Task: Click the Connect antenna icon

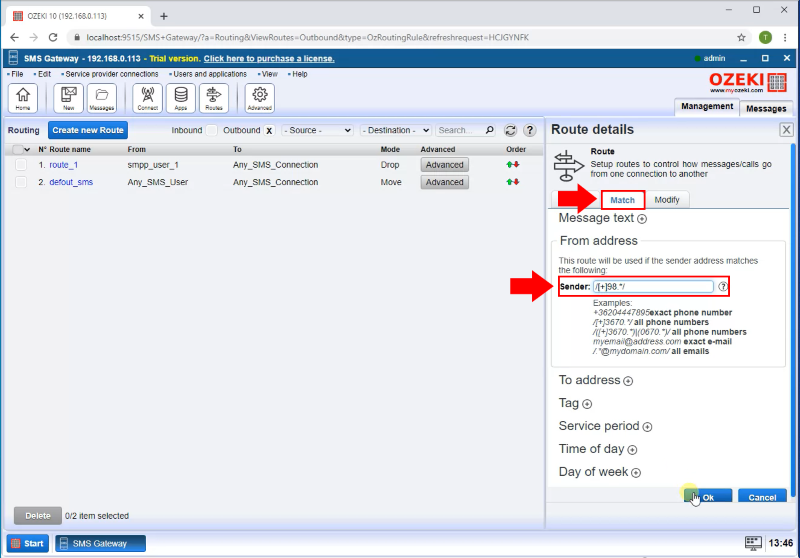Action: pyautogui.click(x=147, y=98)
